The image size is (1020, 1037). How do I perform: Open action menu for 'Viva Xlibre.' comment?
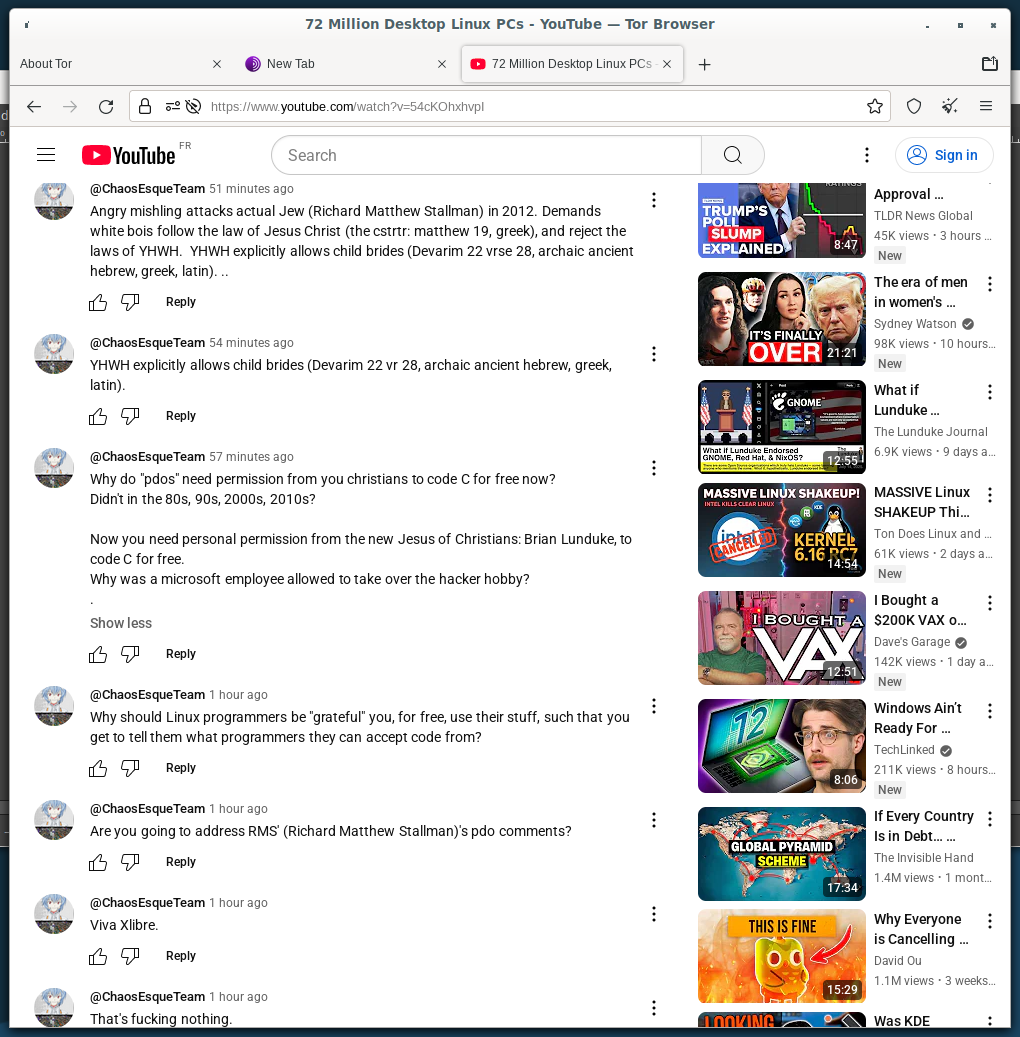pos(654,914)
